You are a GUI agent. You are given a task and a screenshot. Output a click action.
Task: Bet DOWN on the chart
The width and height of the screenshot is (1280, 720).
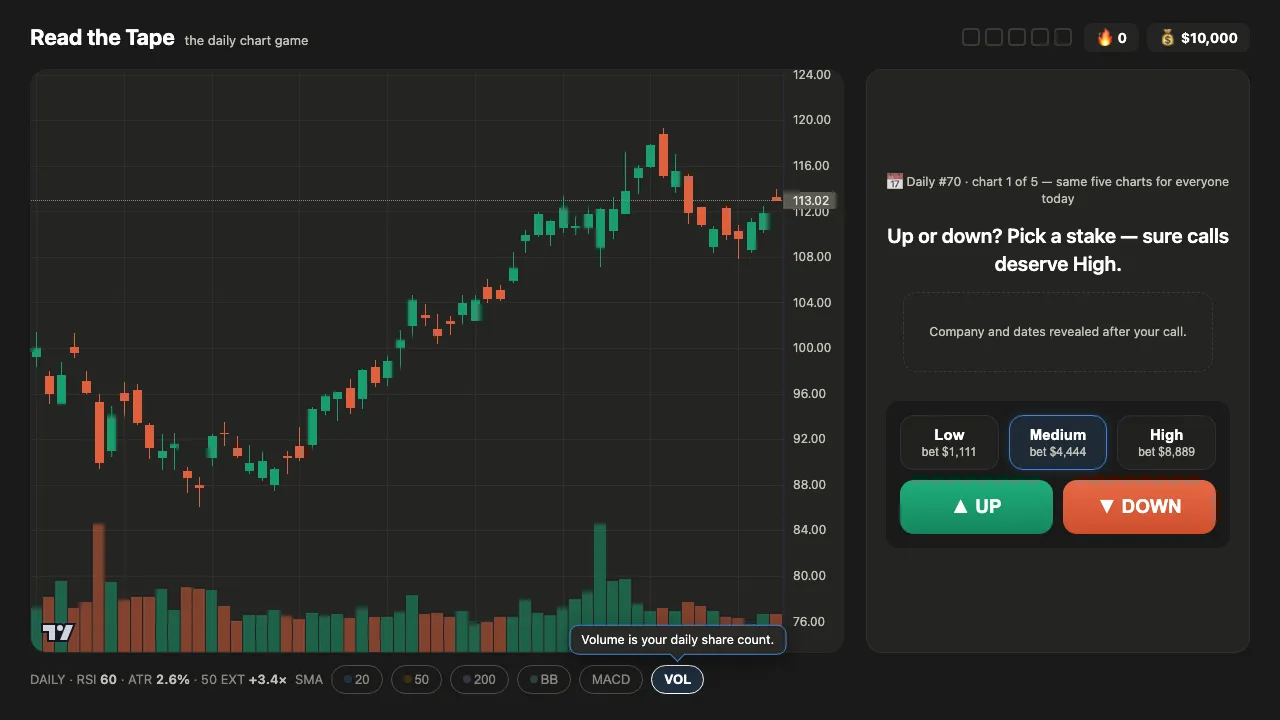click(1140, 507)
